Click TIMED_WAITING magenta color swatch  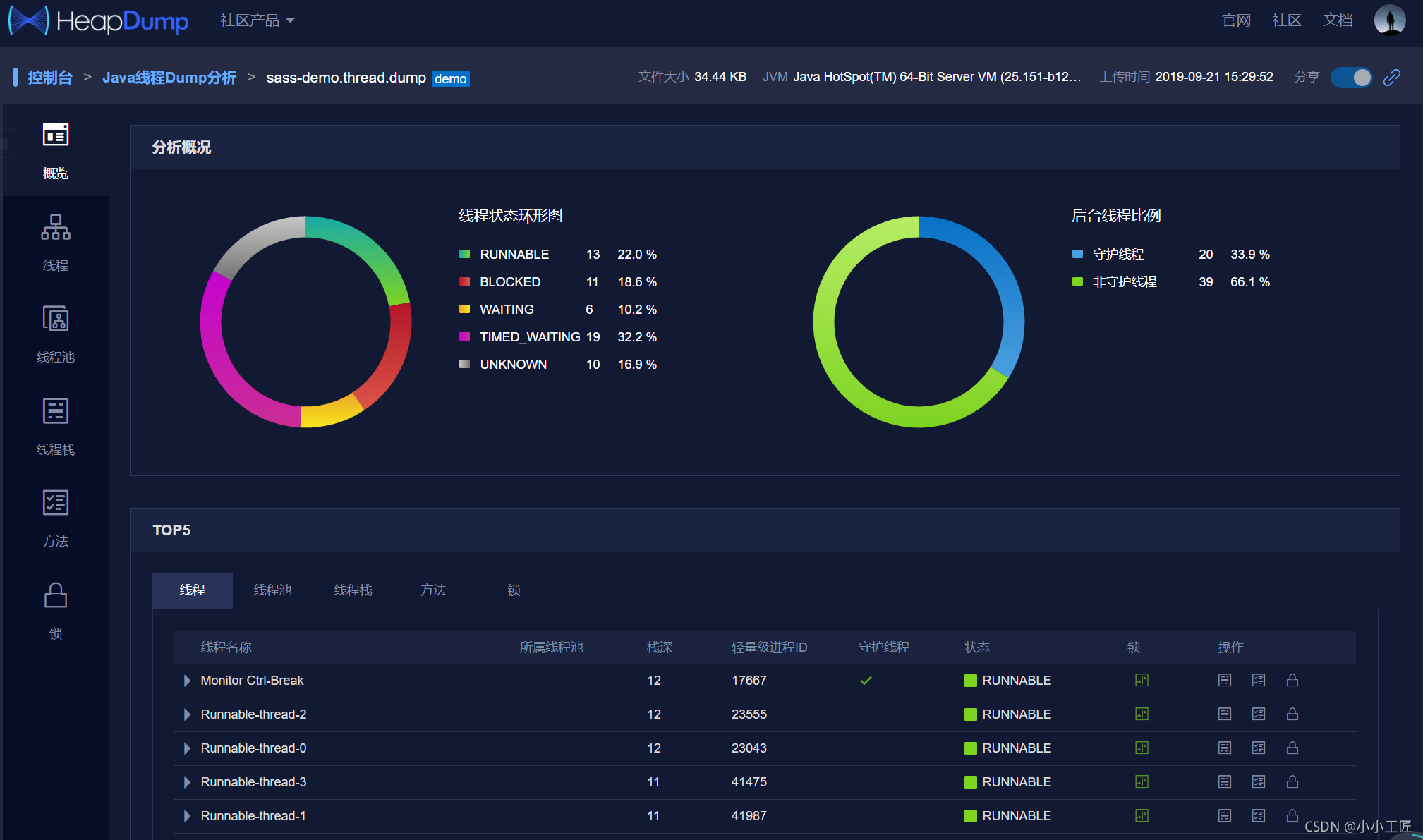[x=464, y=336]
